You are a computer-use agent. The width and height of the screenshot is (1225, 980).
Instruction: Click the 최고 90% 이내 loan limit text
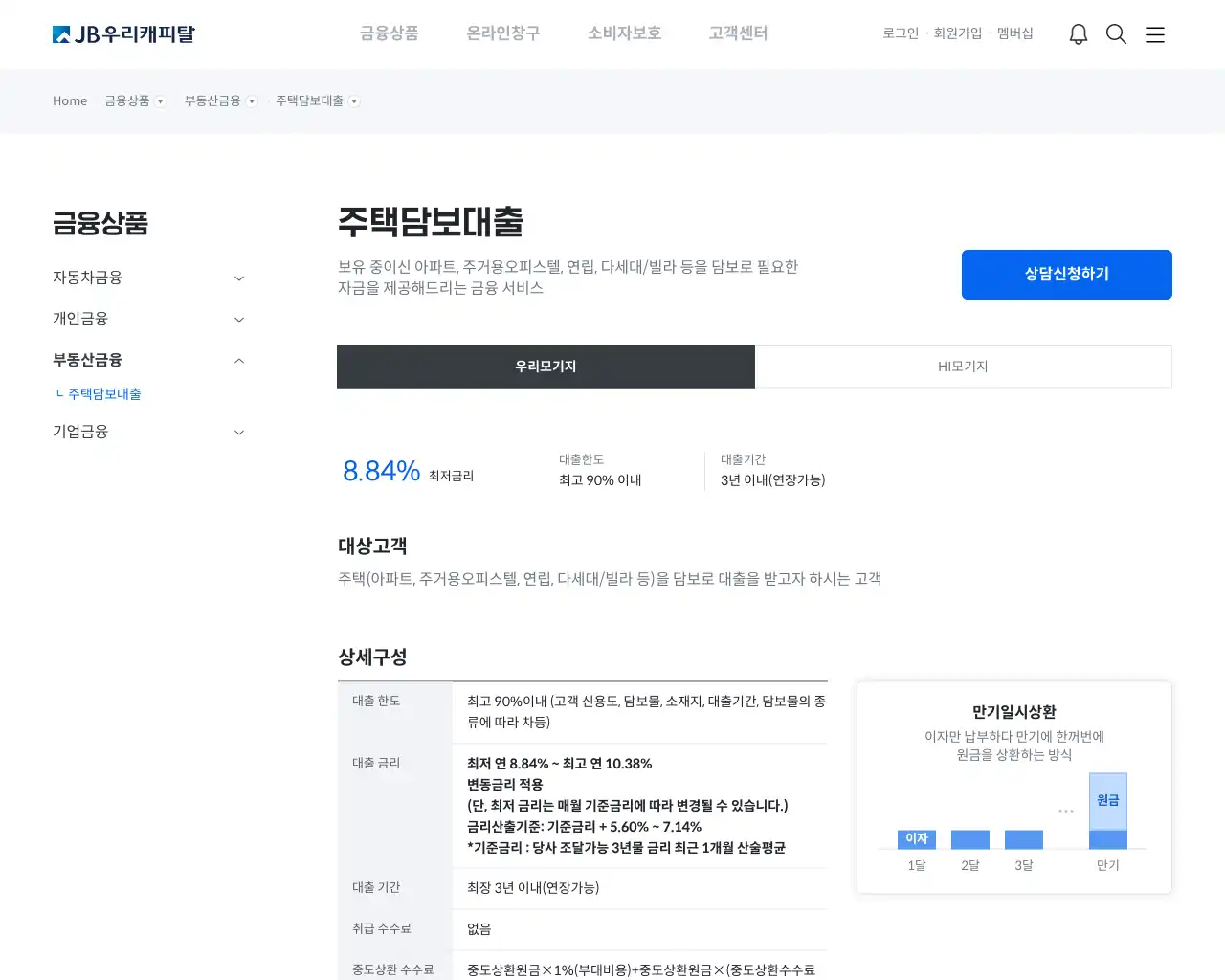600,480
